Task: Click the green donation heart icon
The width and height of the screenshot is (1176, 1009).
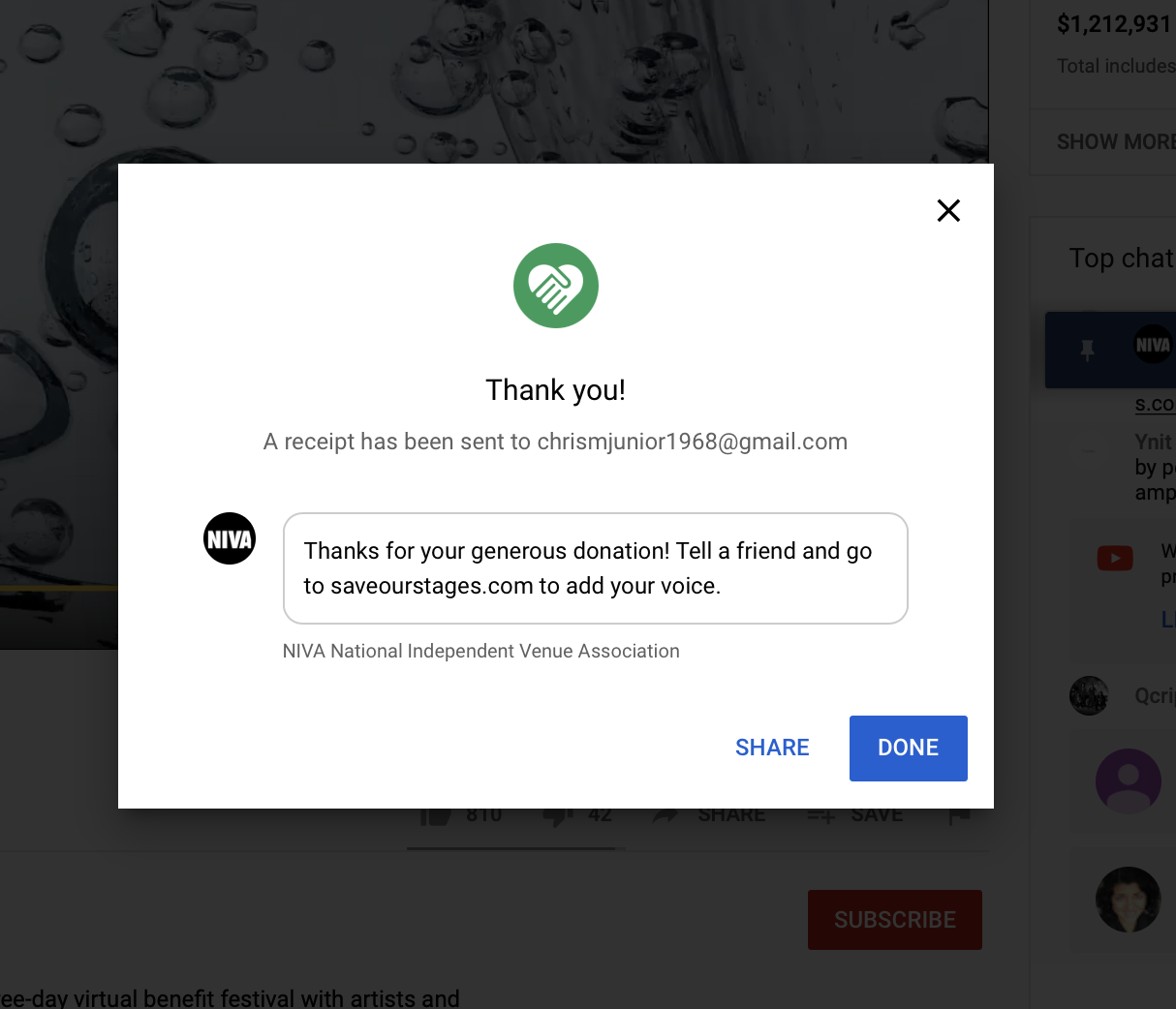Action: [556, 286]
